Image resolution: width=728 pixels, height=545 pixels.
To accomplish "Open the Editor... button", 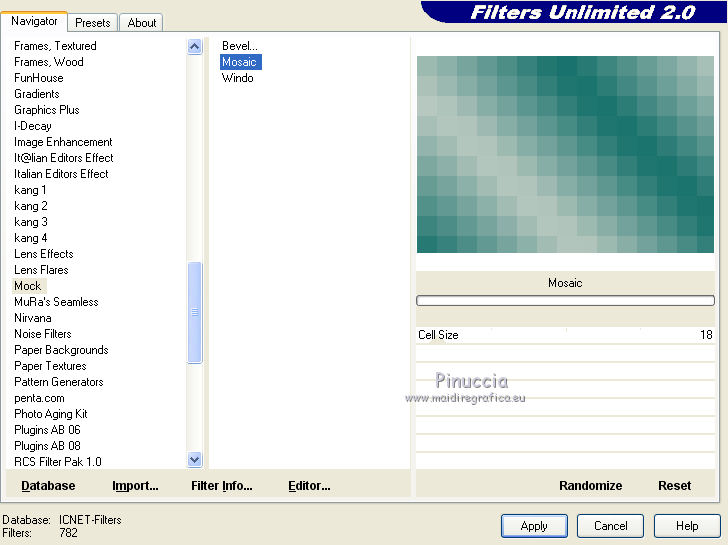I will point(309,486).
